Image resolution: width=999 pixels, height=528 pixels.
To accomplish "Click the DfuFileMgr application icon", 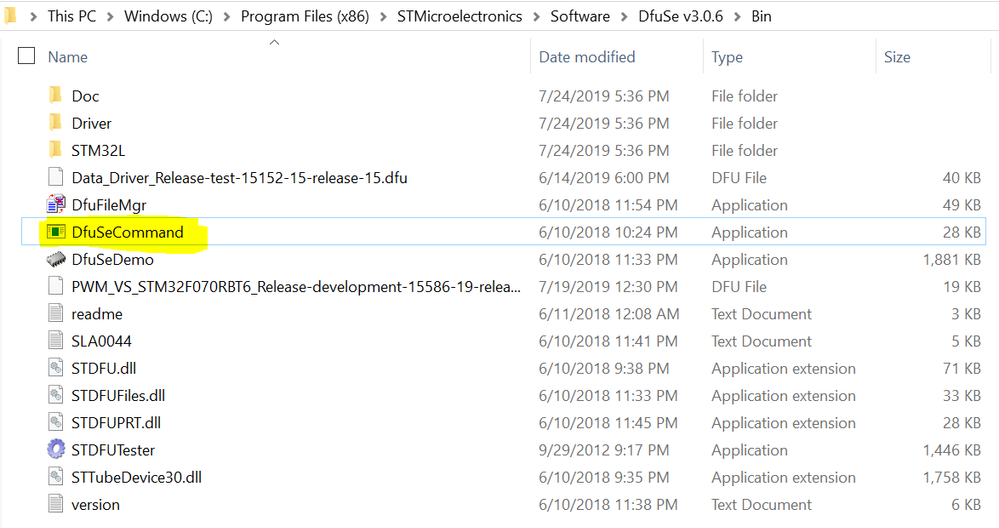I will pos(56,206).
